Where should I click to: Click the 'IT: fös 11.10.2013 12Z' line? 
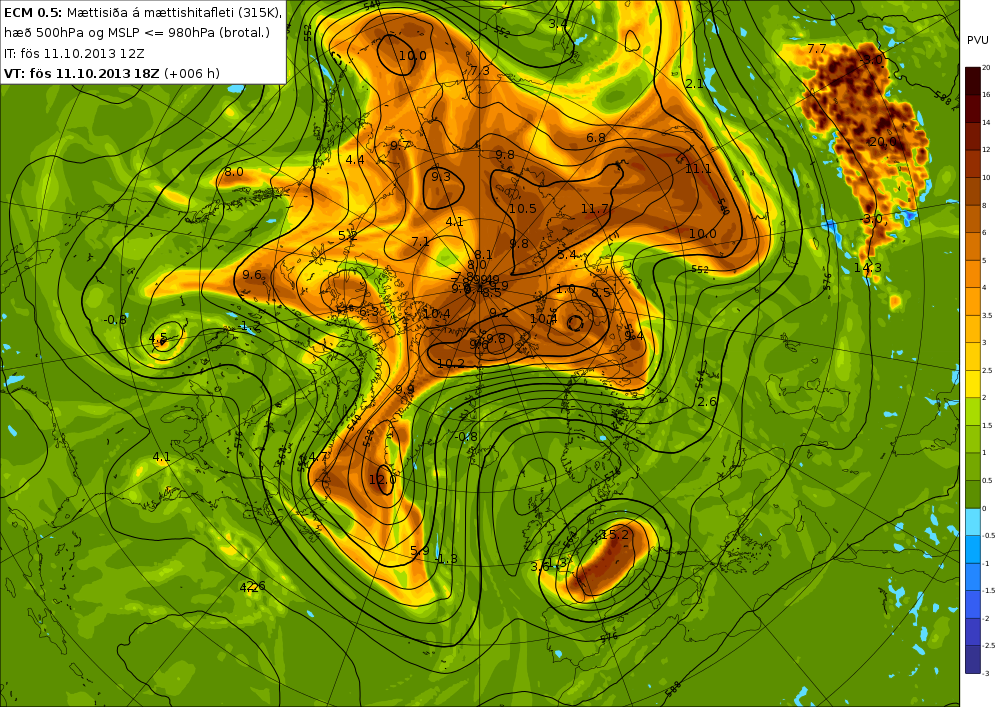pyautogui.click(x=74, y=54)
